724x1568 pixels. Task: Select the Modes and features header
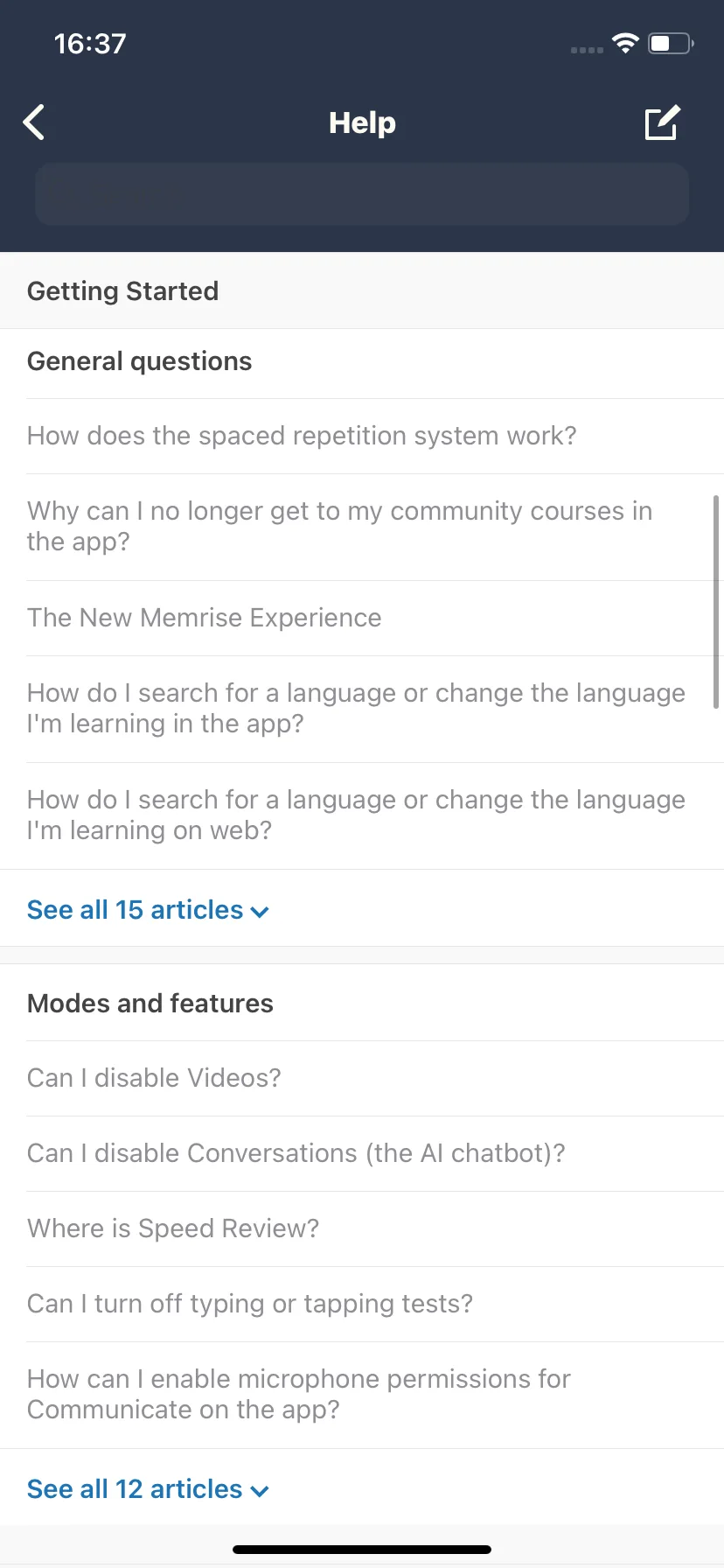coord(150,1004)
